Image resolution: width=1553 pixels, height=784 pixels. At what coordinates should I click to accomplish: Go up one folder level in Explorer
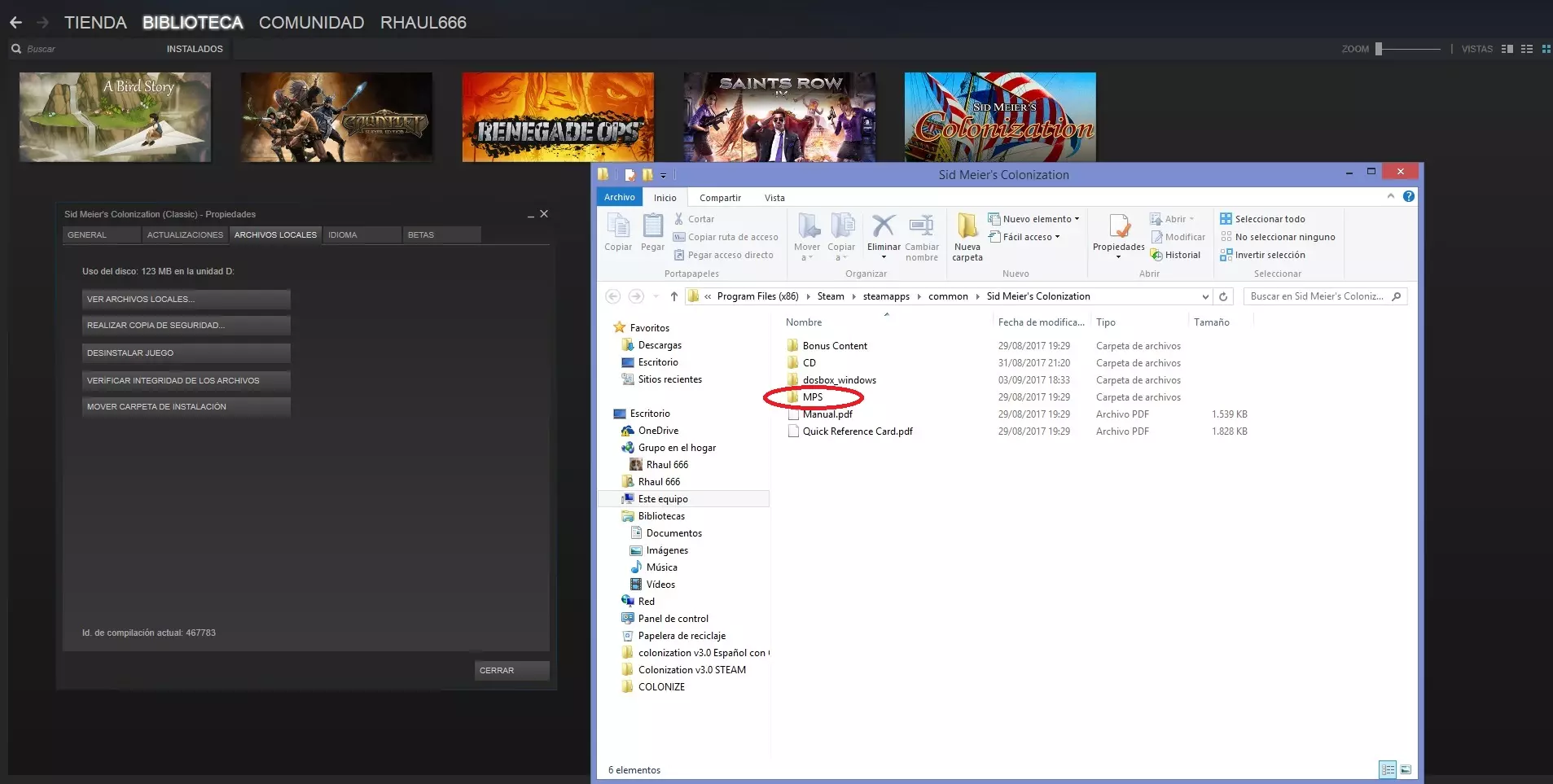[673, 296]
